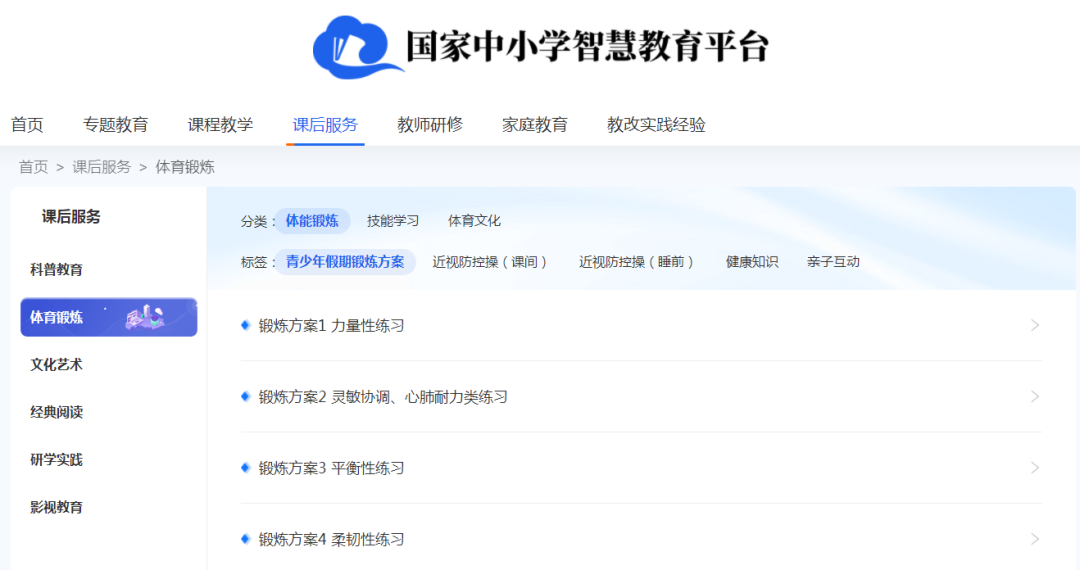Click the 体育锻炼 sidebar illustration icon
Screen dimensions: 1080x570
tap(145, 317)
